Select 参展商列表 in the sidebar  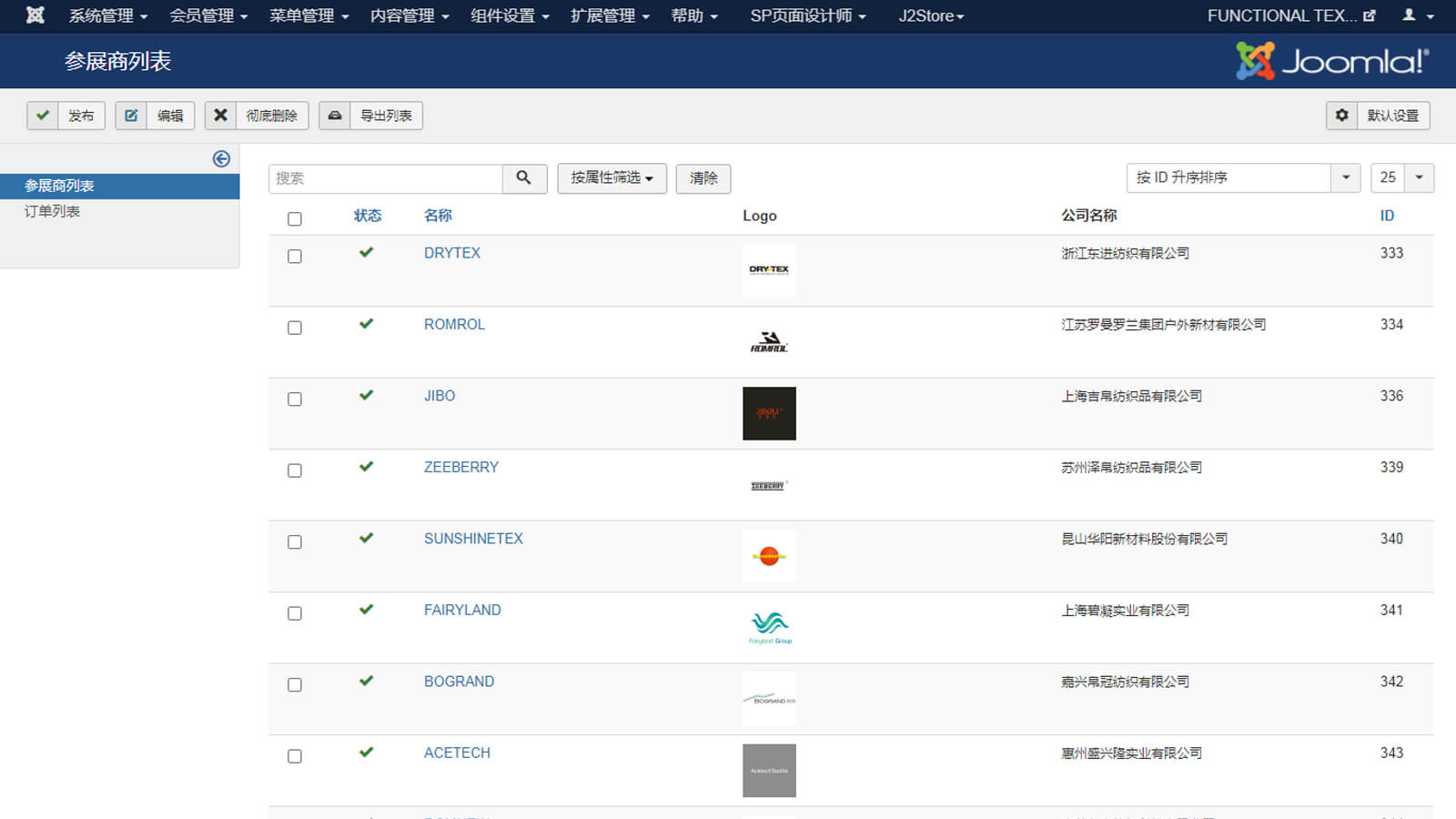120,186
